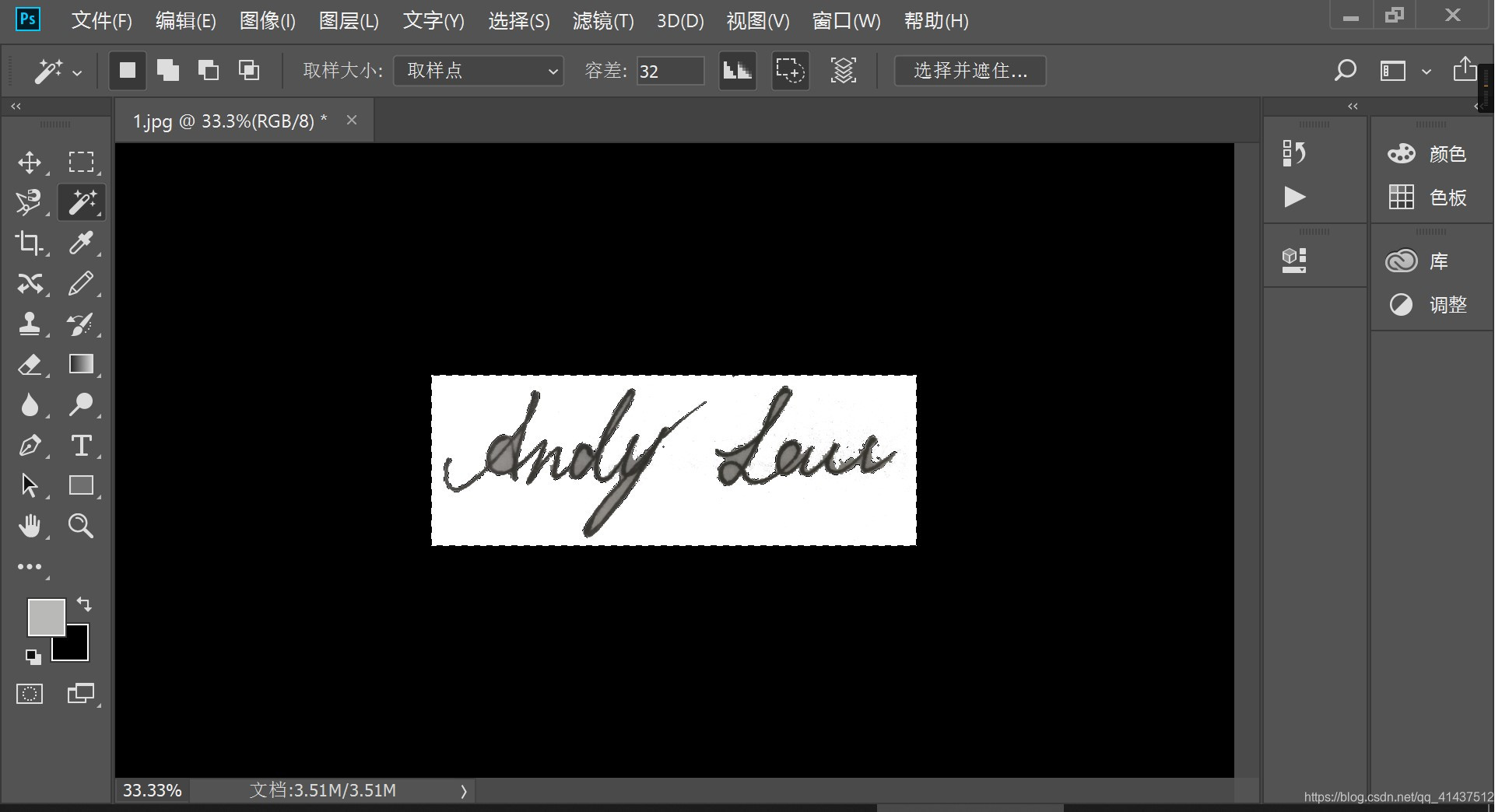Open the workspace layout icon
Viewport: 1502px width, 812px height.
point(1393,72)
